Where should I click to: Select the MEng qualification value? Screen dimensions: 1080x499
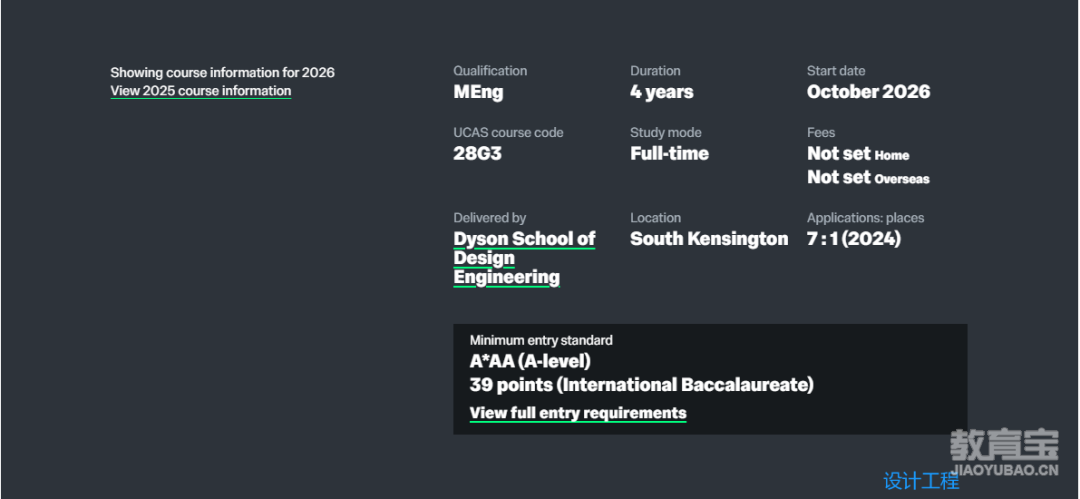(478, 92)
